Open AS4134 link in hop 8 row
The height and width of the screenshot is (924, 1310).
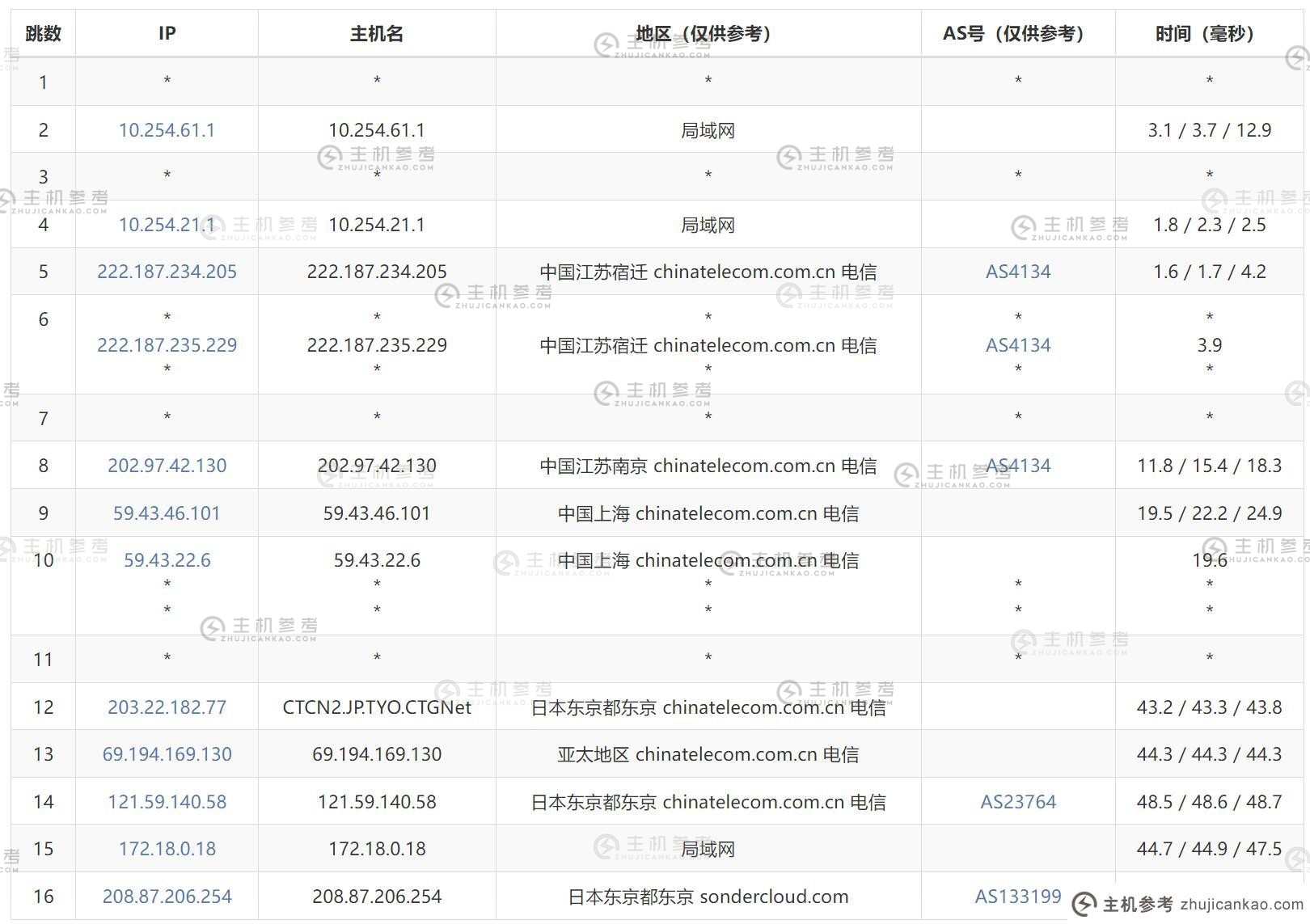coord(1018,466)
